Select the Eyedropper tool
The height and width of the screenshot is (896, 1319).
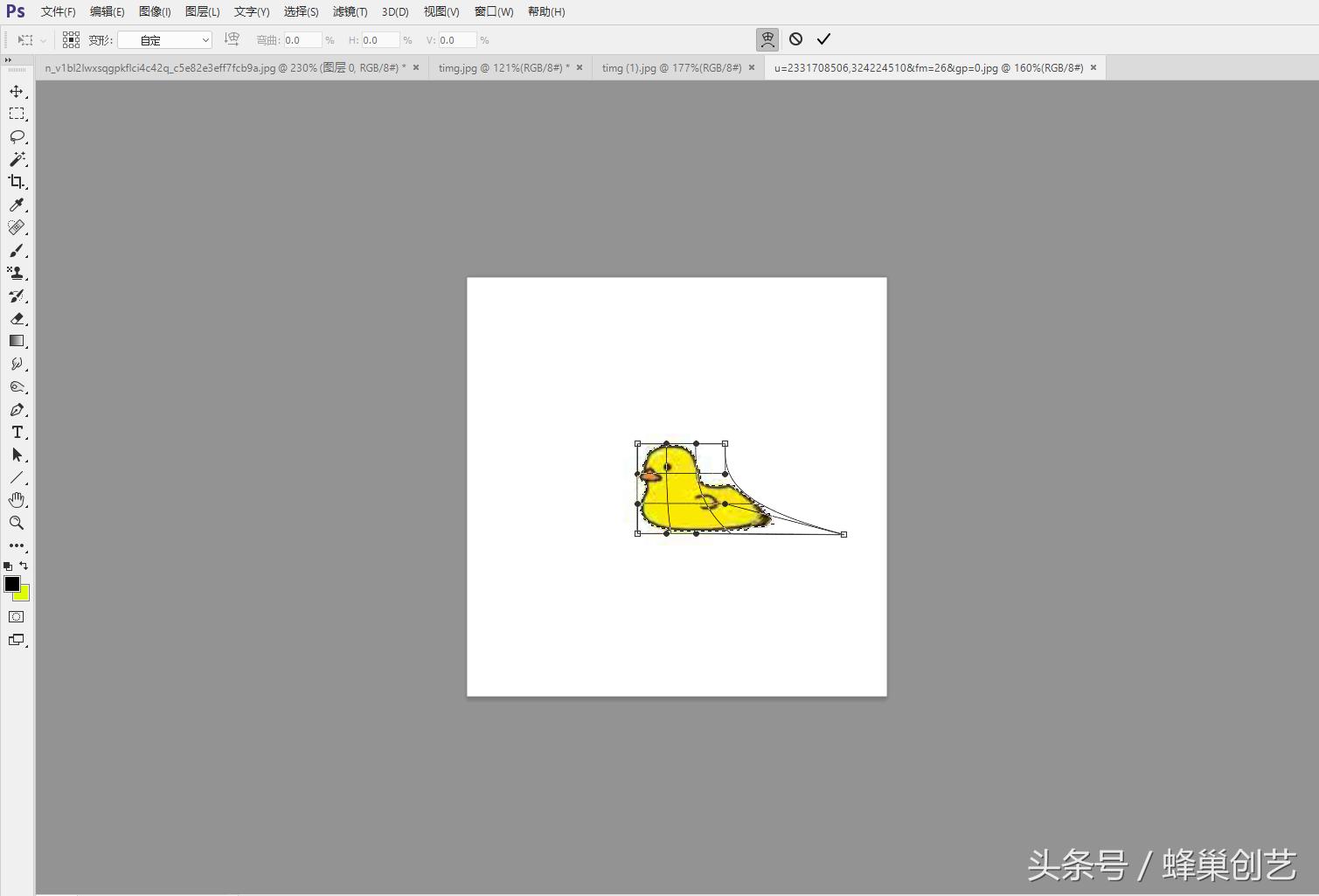[17, 205]
